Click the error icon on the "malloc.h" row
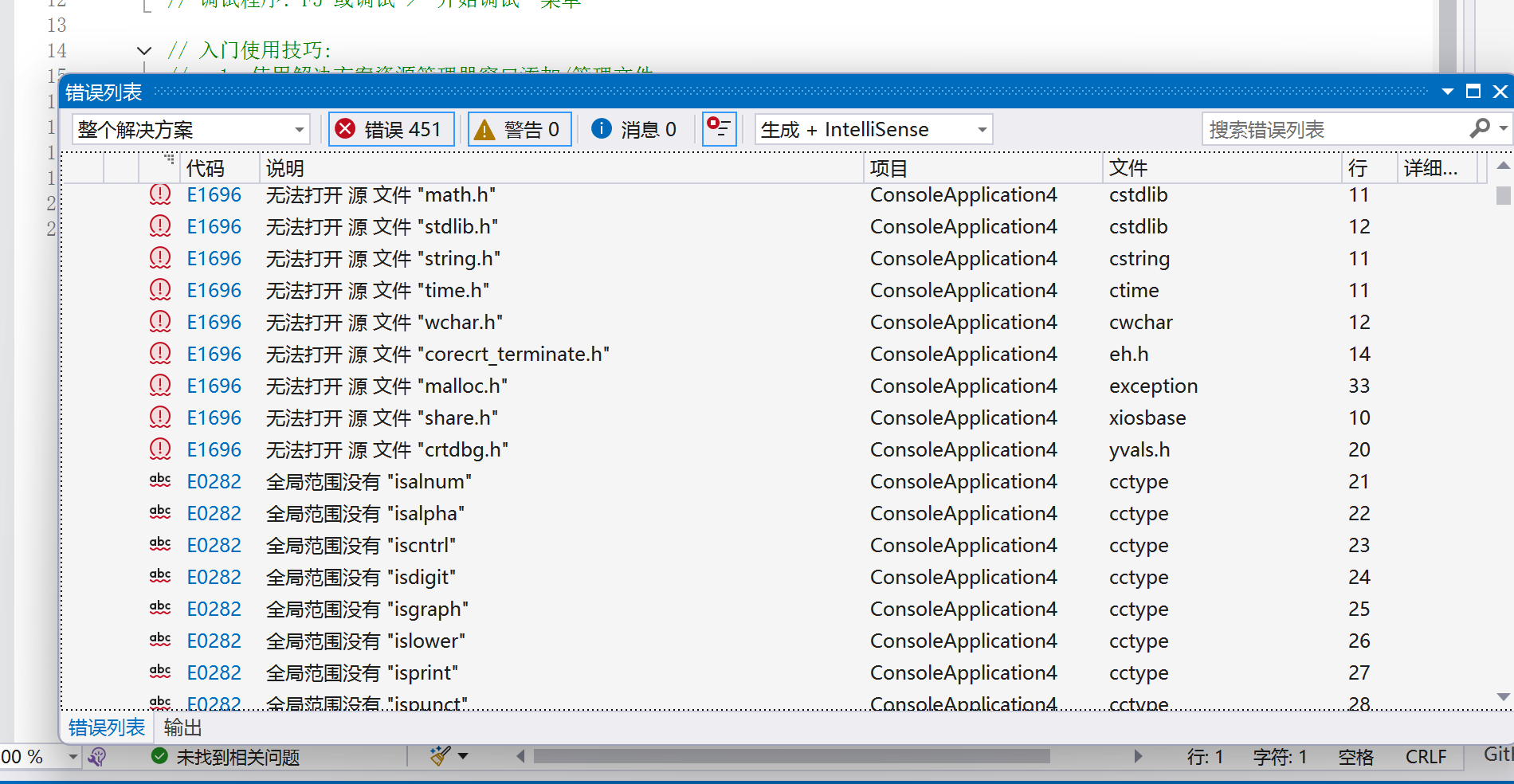The width and height of the screenshot is (1514, 784). (x=160, y=386)
